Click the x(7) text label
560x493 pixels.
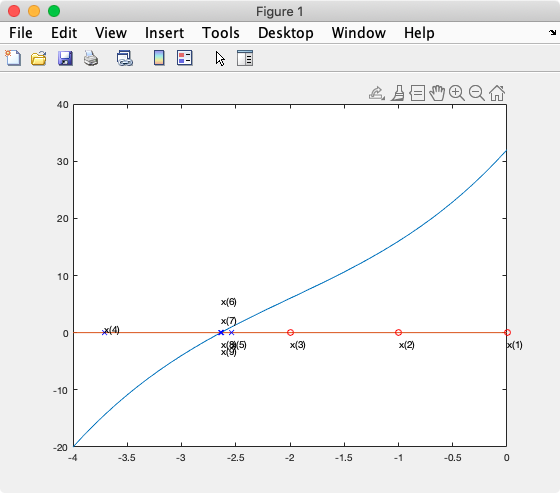click(229, 321)
